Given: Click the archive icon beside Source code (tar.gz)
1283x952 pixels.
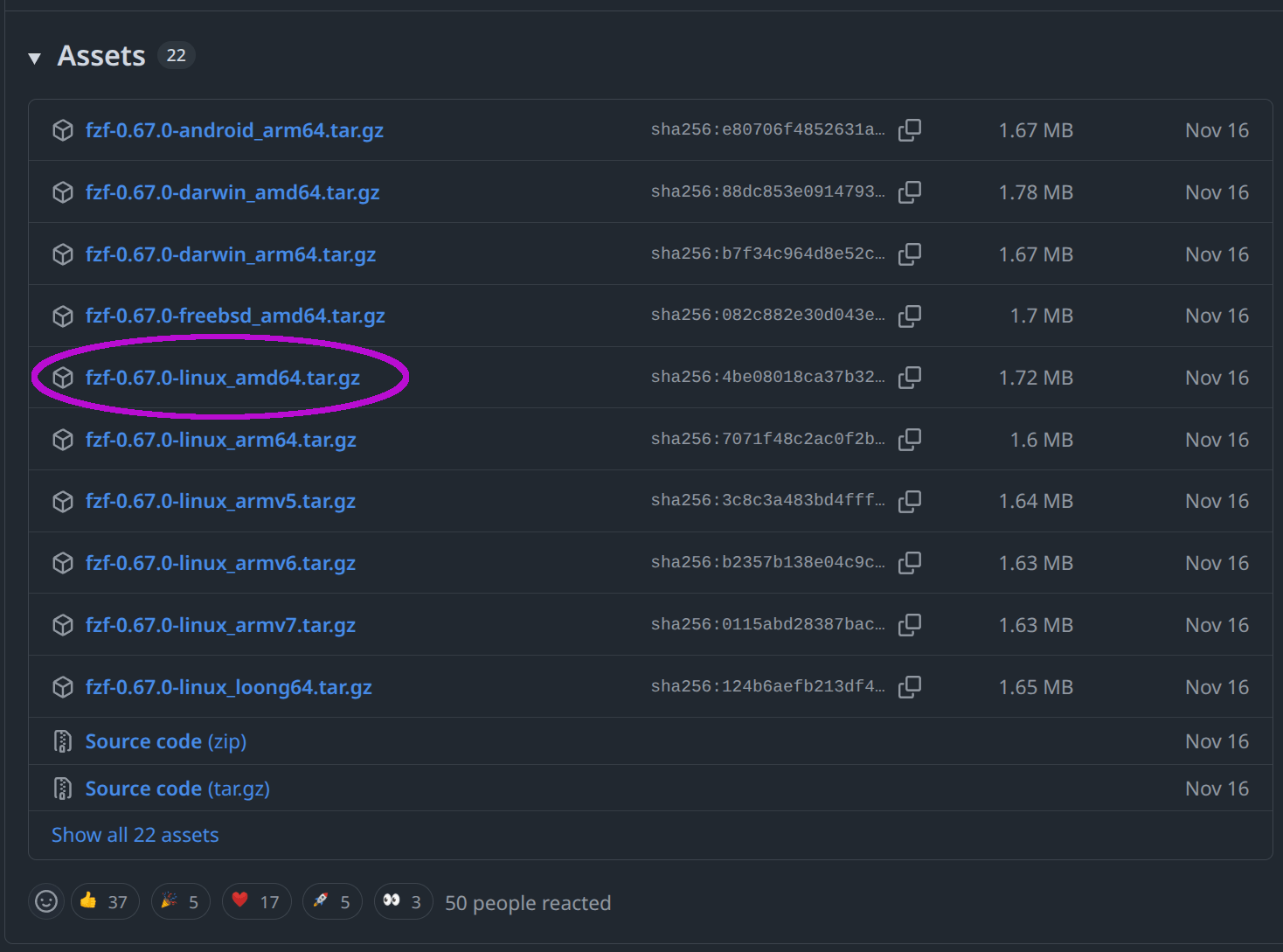Looking at the screenshot, I should coord(62,788).
